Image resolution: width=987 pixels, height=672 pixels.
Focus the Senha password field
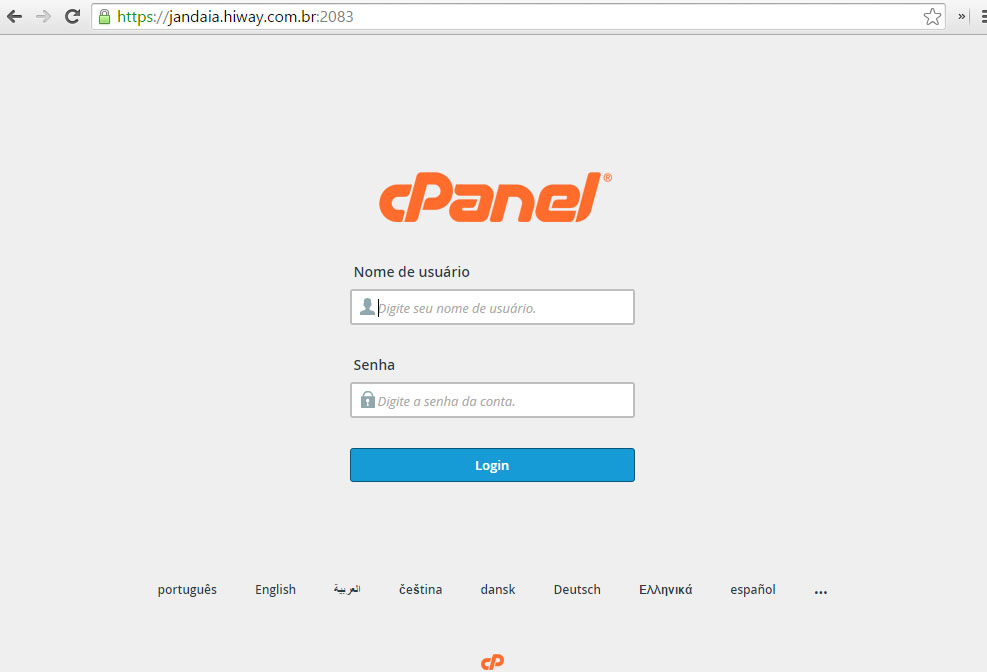coord(492,400)
